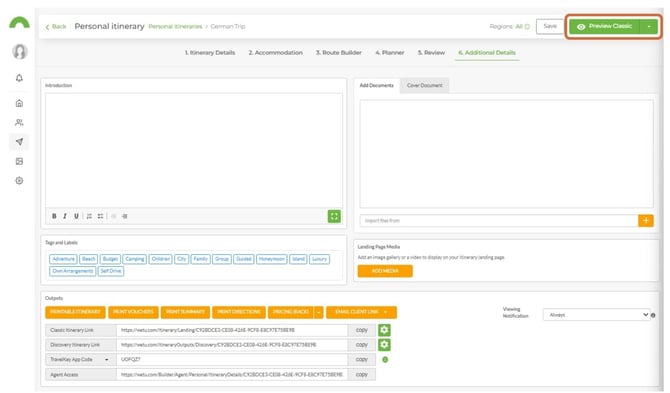
Task: Click the info icon next to Viewing Notification
Action: point(653,315)
